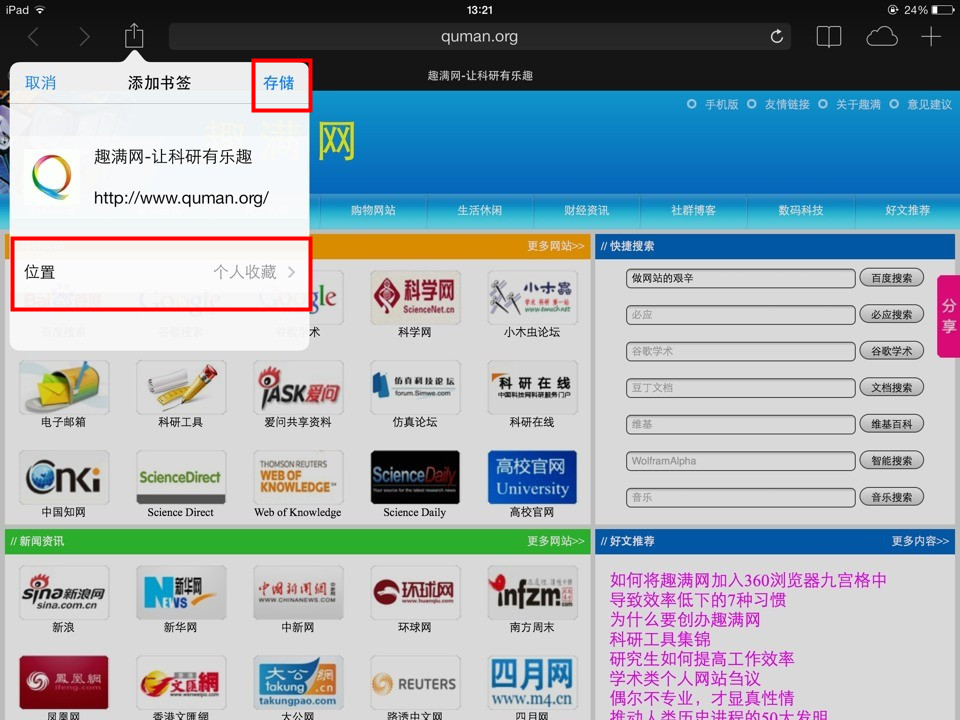Edit bookmark URL http://www.quman.org/
The width and height of the screenshot is (960, 720).
[181, 198]
